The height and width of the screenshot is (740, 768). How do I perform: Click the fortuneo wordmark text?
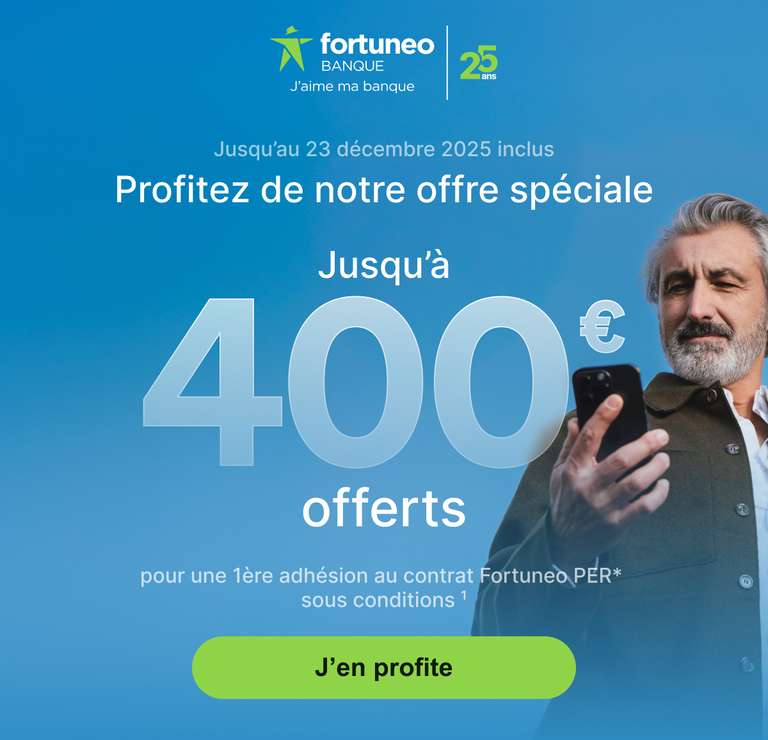[x=377, y=45]
